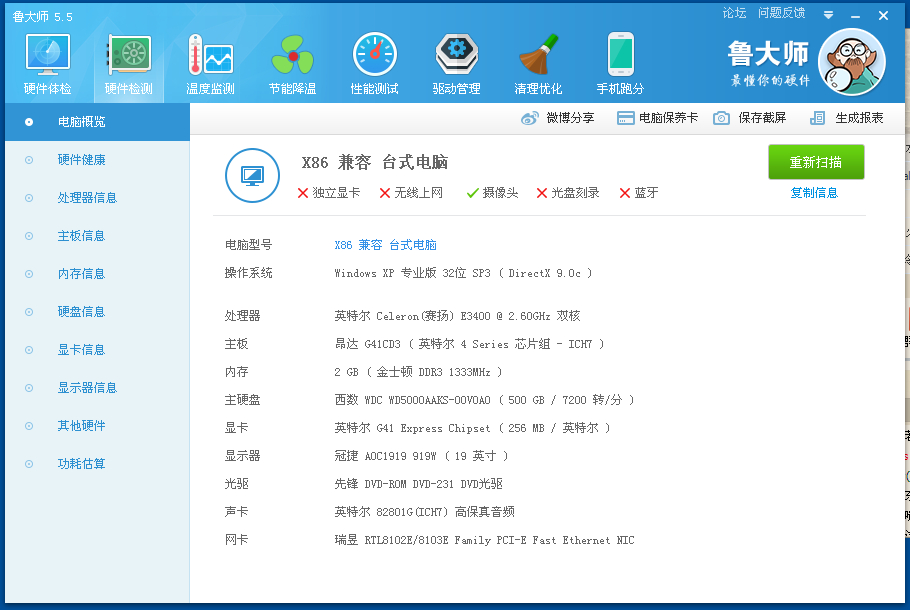The width and height of the screenshot is (910, 610).
Task: Click the round desktop computer icon
Action: (252, 175)
